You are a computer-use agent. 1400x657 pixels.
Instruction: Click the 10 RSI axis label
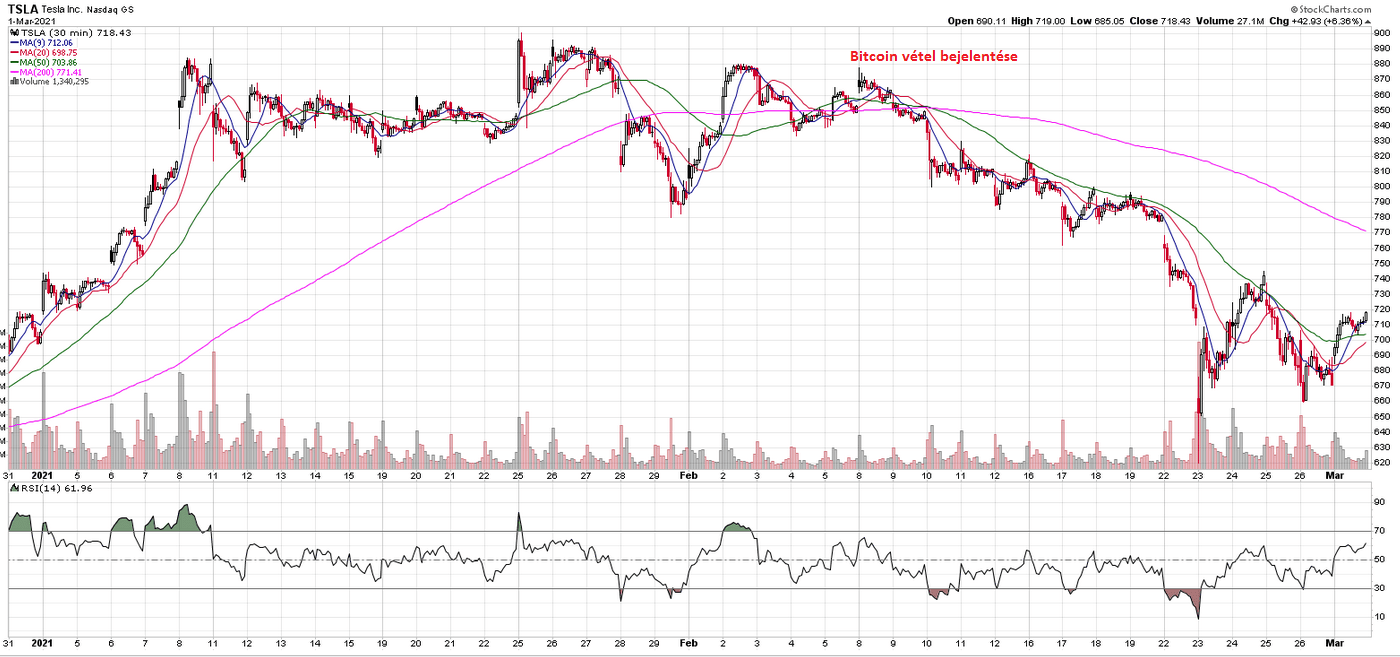click(x=1380, y=618)
